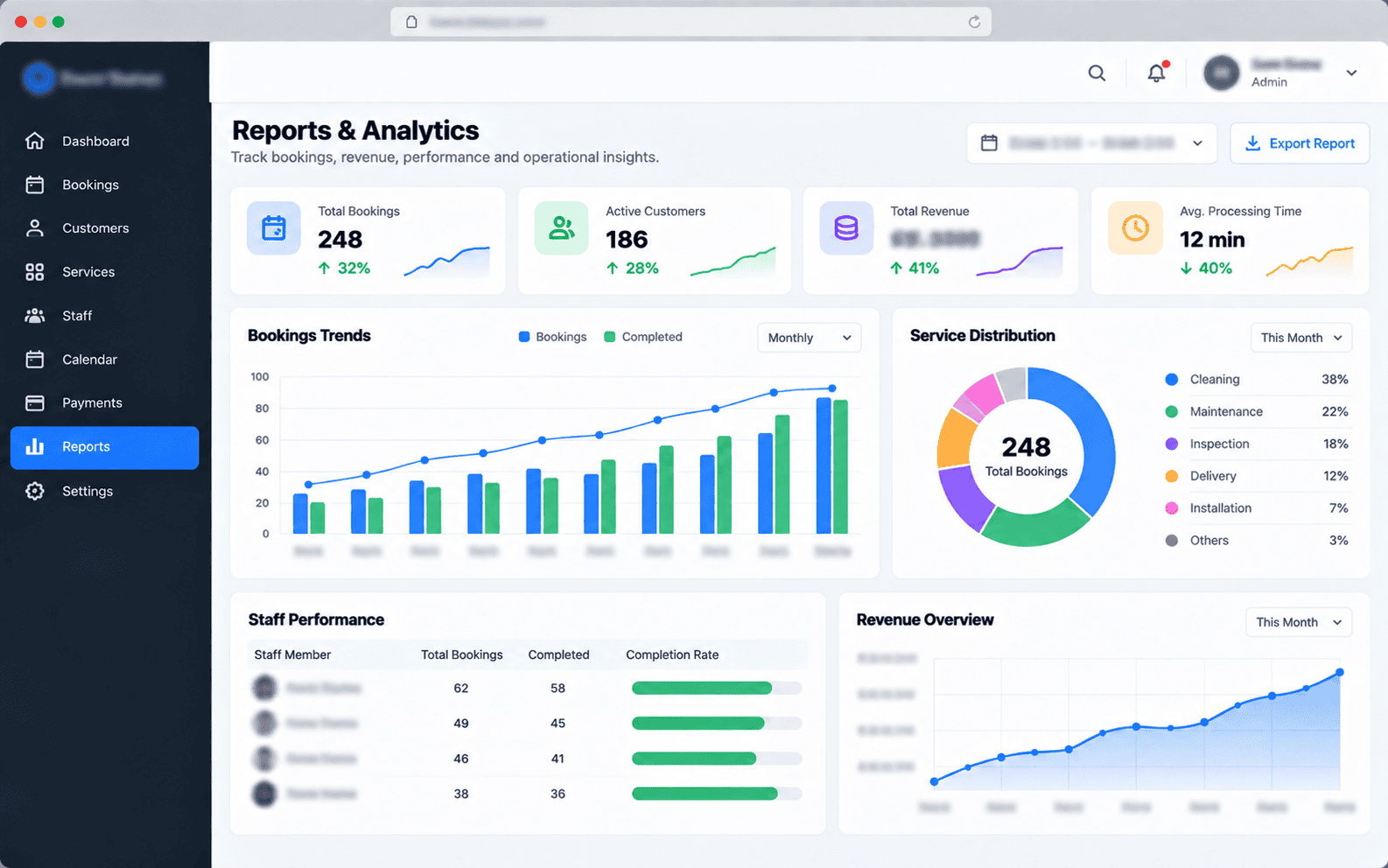This screenshot has width=1388, height=868.
Task: Click the calendar icon in date range picker
Action: click(x=989, y=143)
